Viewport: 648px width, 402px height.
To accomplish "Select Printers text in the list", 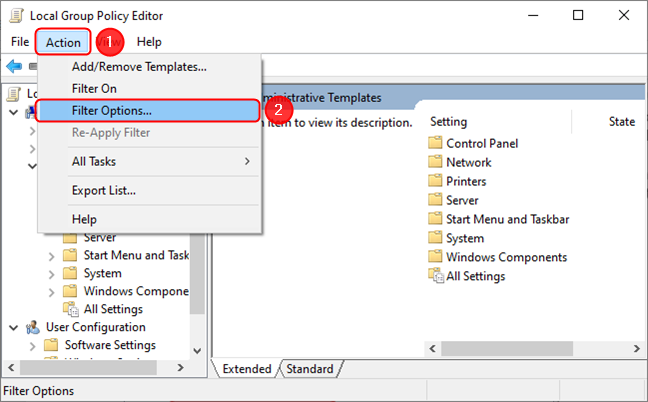I will tap(466, 181).
